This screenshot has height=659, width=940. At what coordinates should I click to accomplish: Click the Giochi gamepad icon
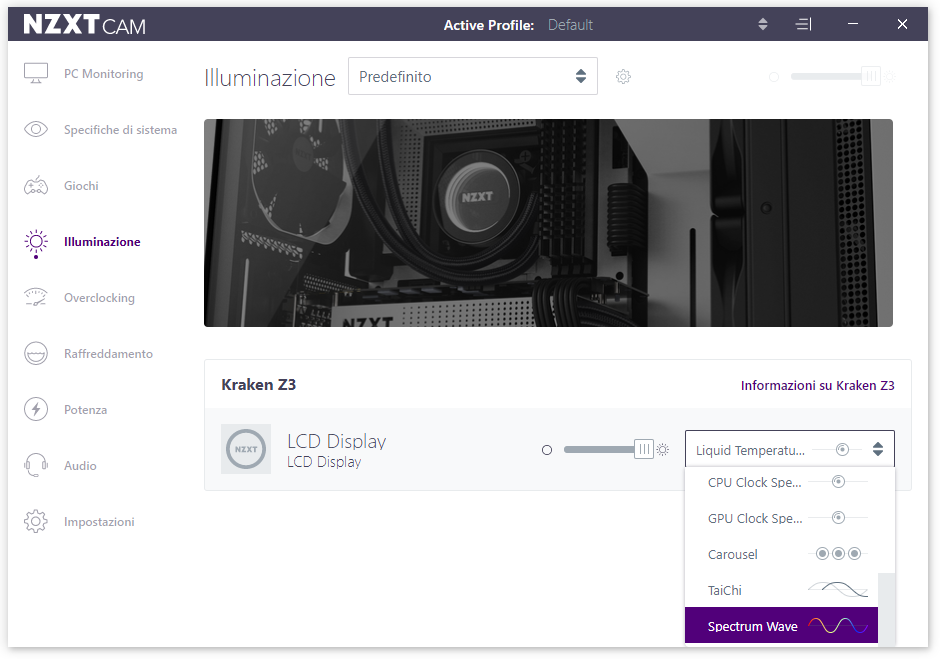[36, 185]
